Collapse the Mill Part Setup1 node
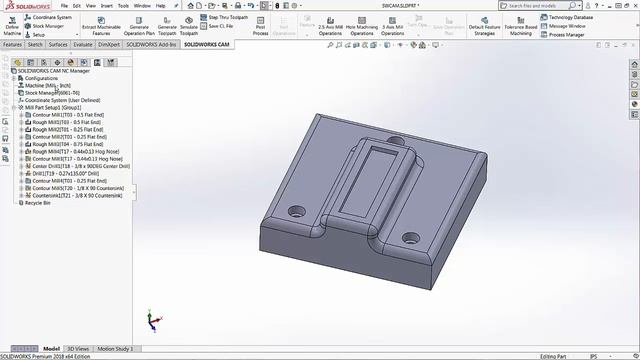Screen dimensions: 640x360 14,107
